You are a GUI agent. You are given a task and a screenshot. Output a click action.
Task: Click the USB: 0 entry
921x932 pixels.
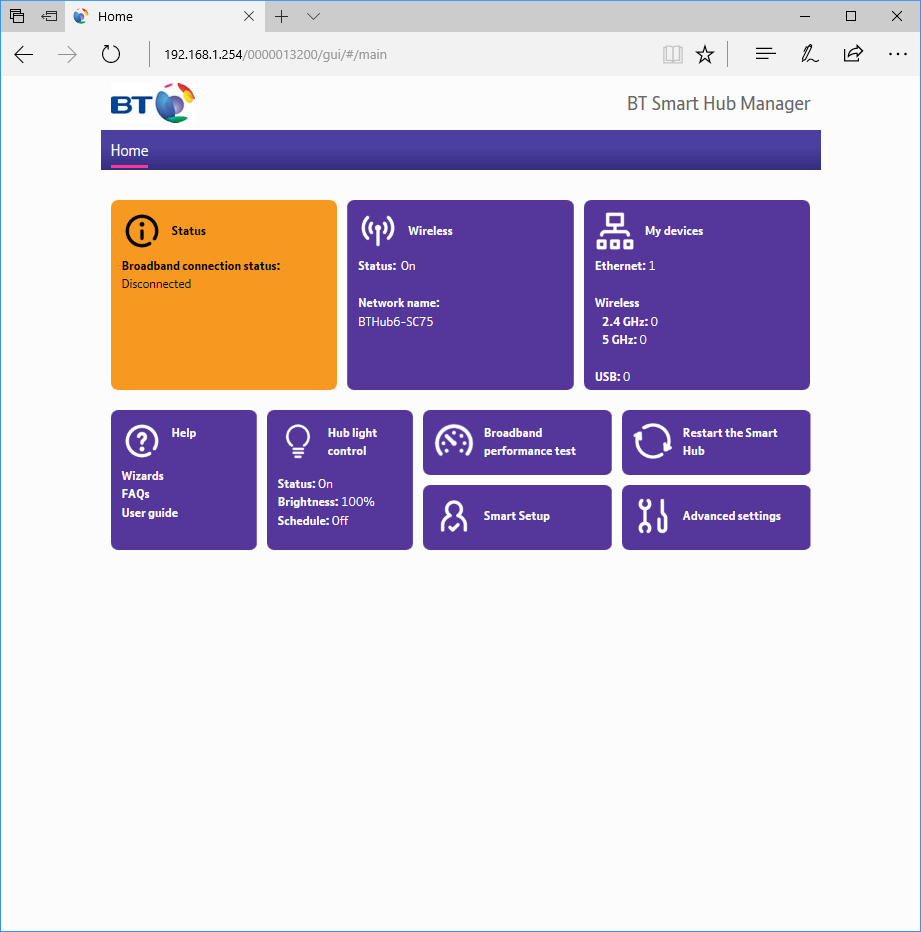coord(612,377)
